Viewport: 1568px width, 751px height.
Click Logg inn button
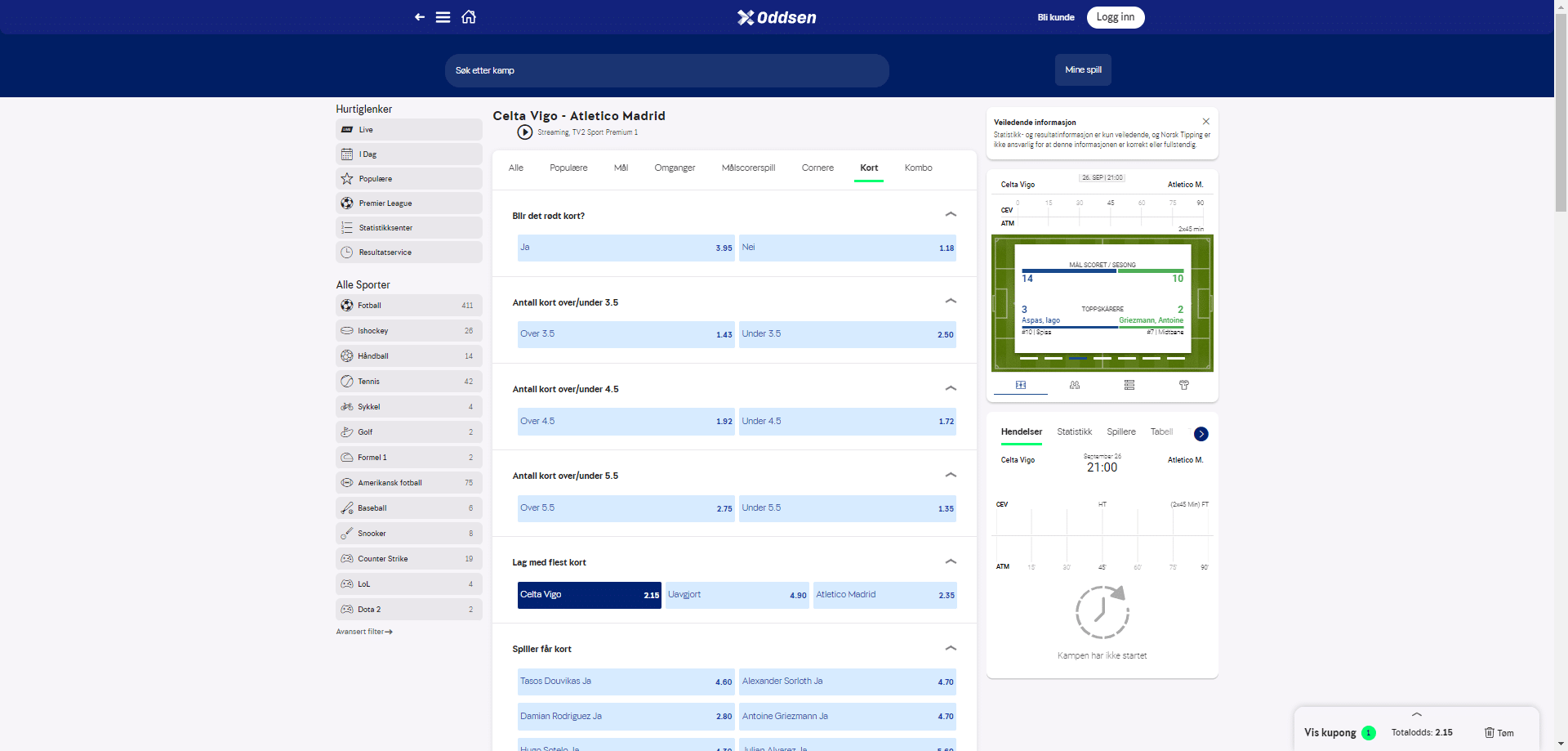(1116, 17)
